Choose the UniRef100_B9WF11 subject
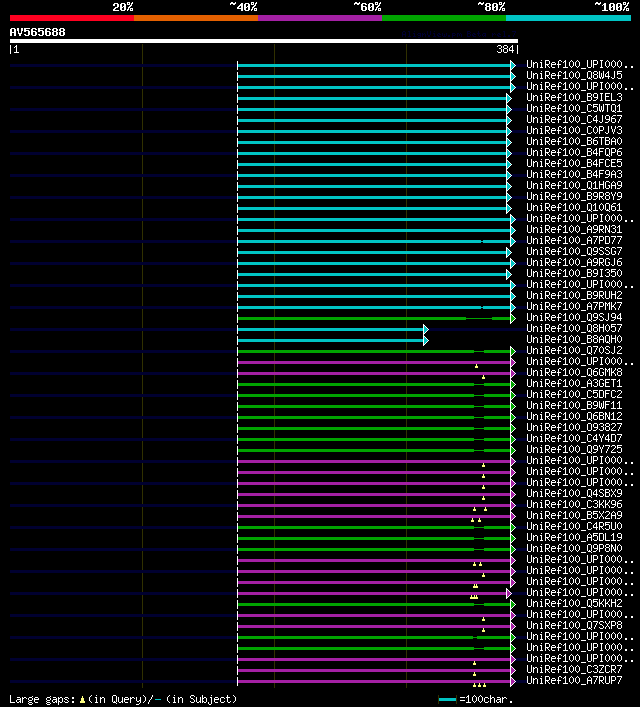 (x=574, y=405)
